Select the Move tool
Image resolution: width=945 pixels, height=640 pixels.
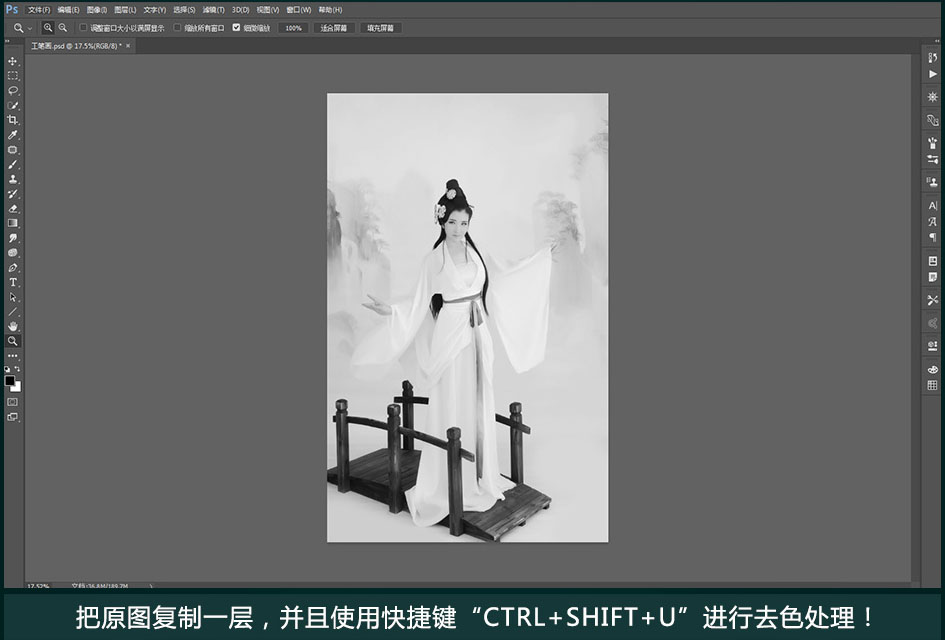[x=13, y=61]
